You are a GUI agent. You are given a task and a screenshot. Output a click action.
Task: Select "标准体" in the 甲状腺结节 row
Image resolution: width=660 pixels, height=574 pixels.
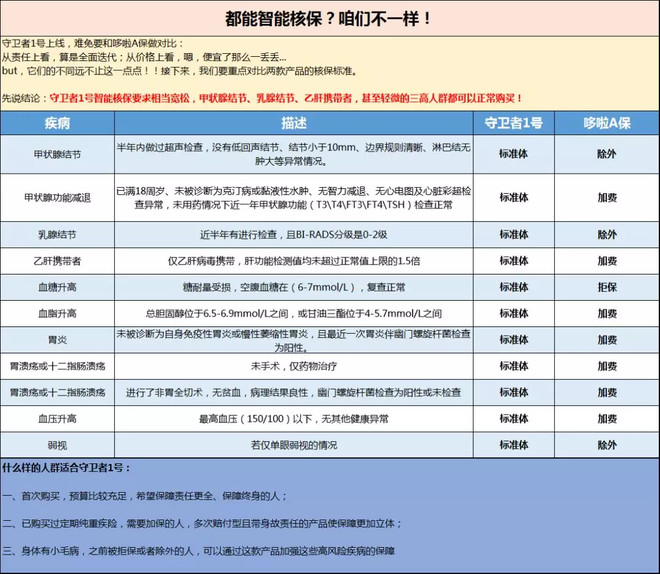(514, 154)
